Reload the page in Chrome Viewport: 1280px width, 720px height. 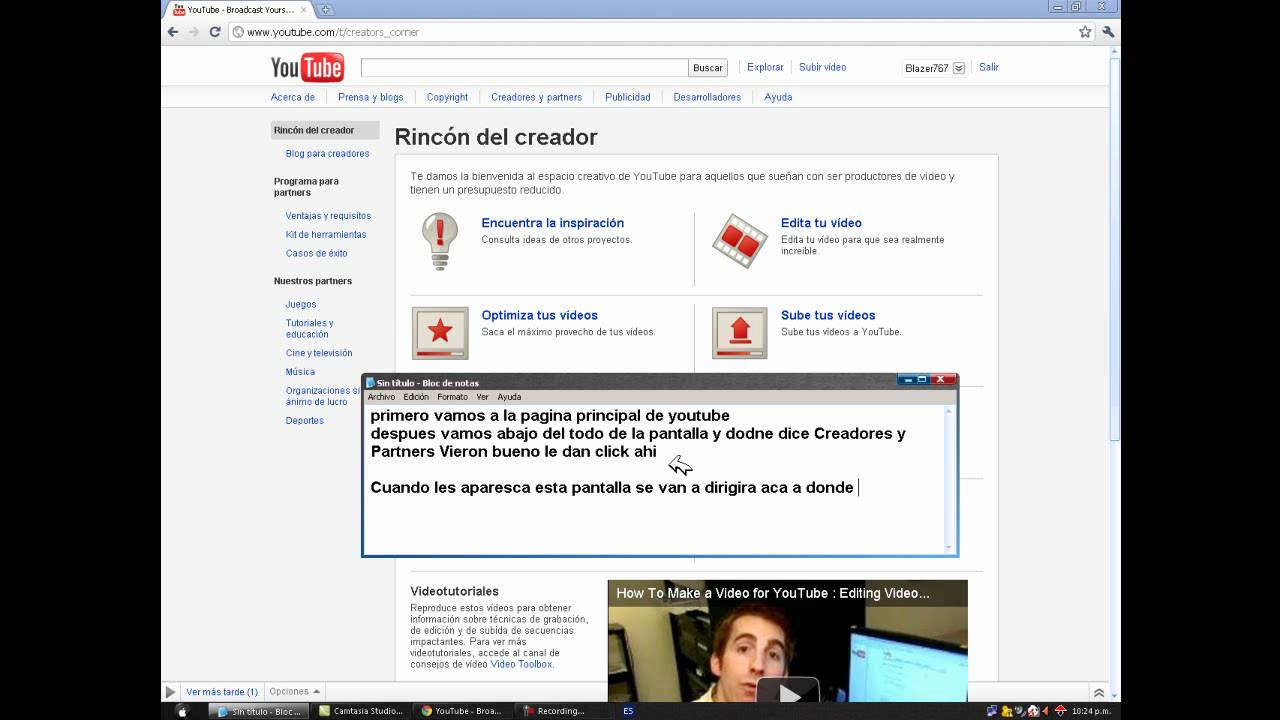214,32
